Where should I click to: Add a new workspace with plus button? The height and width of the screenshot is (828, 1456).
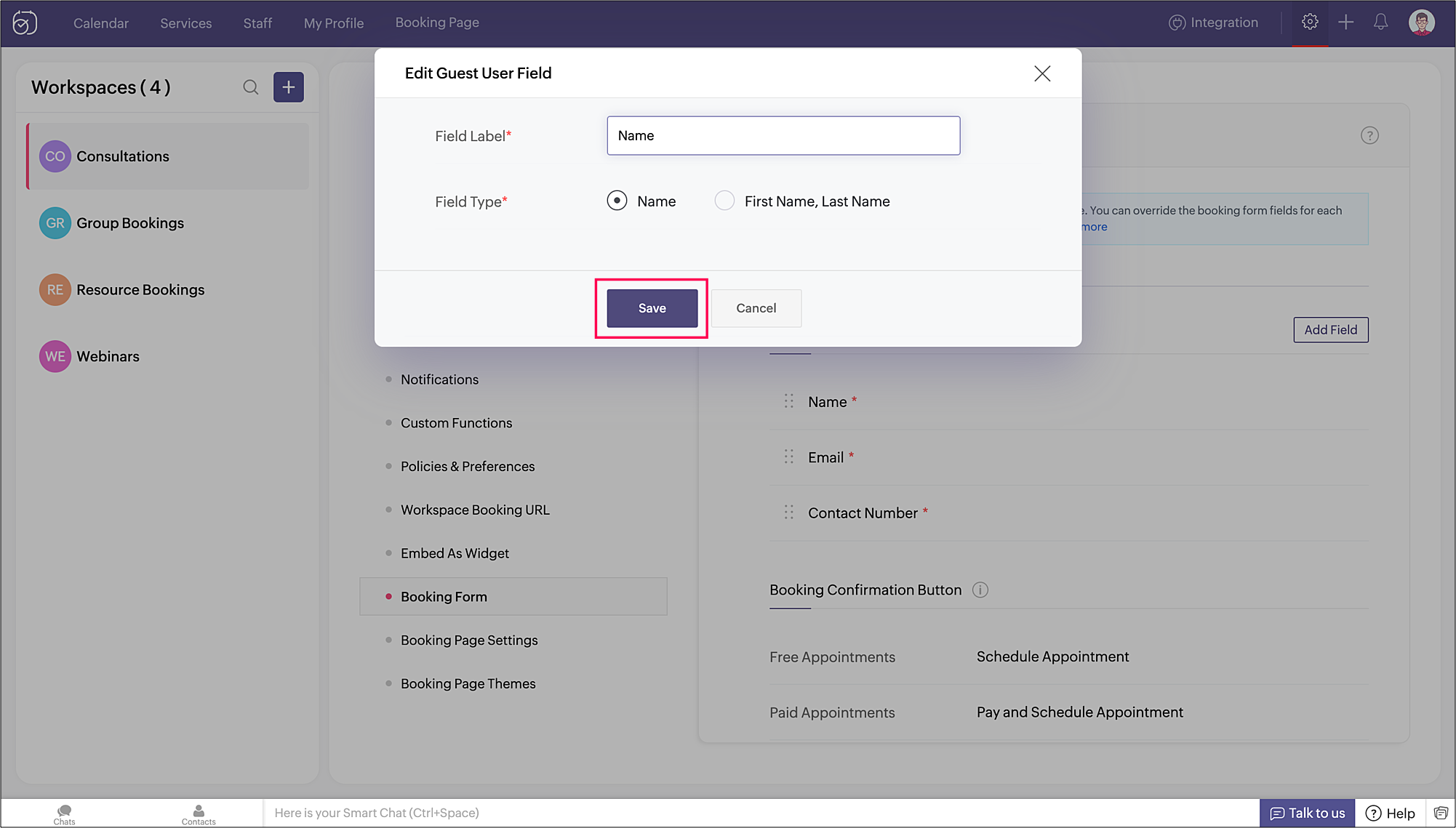(289, 87)
